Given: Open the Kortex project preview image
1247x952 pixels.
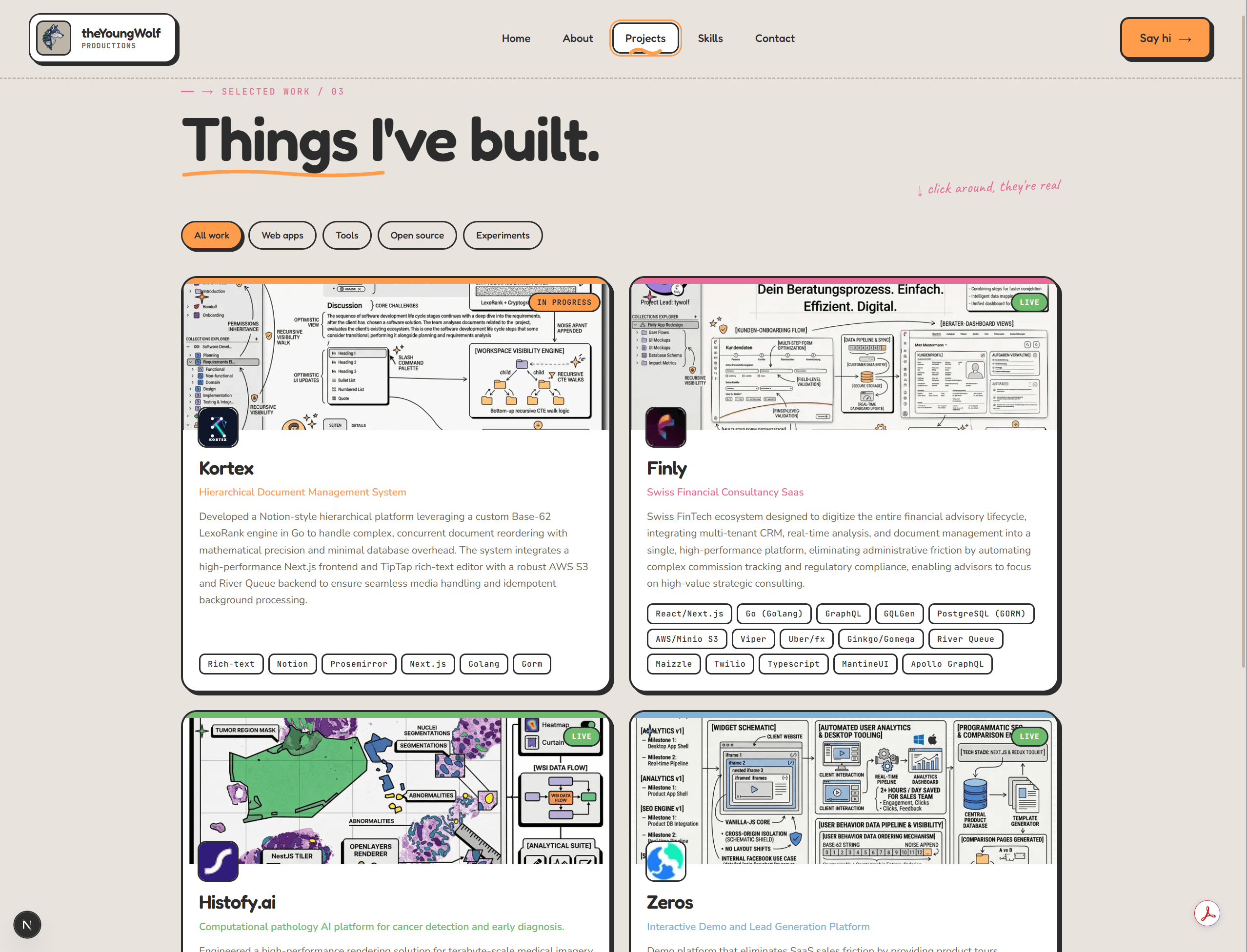Looking at the screenshot, I should tap(396, 356).
